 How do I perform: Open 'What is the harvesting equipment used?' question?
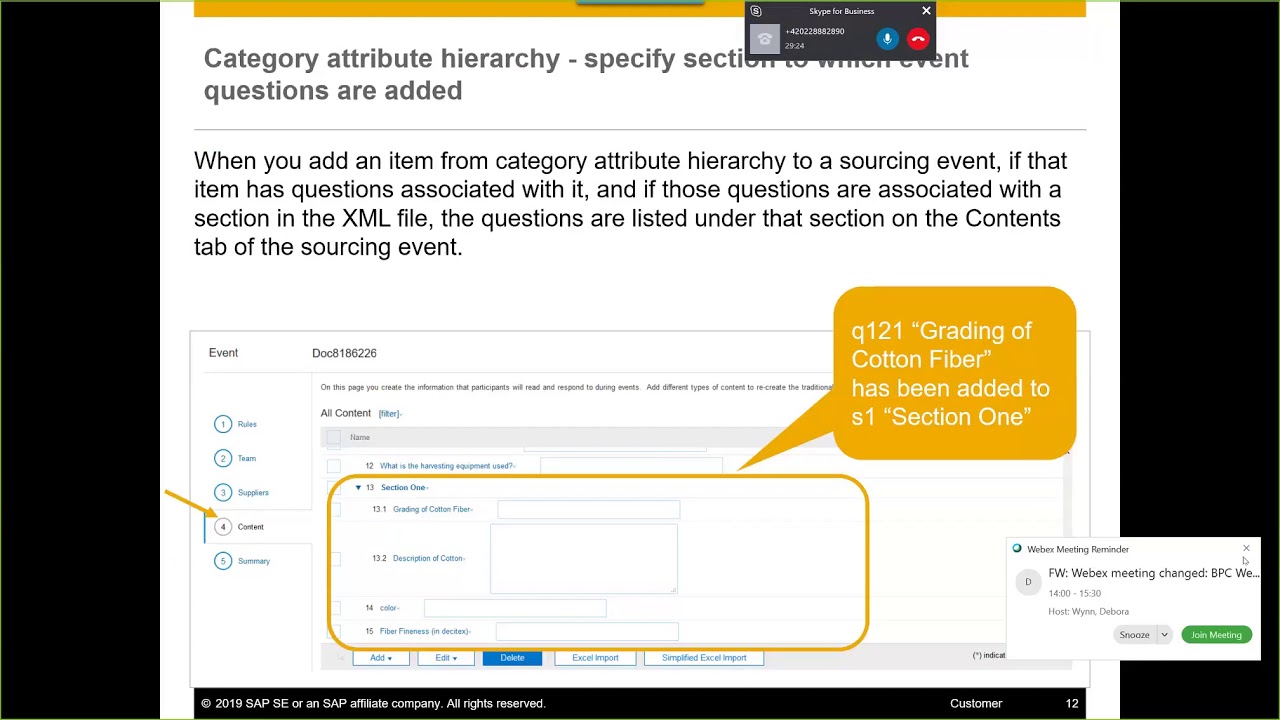coord(446,466)
